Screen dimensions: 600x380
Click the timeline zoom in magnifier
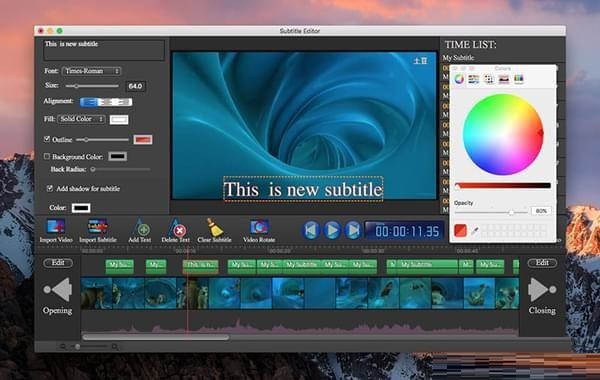(115, 347)
